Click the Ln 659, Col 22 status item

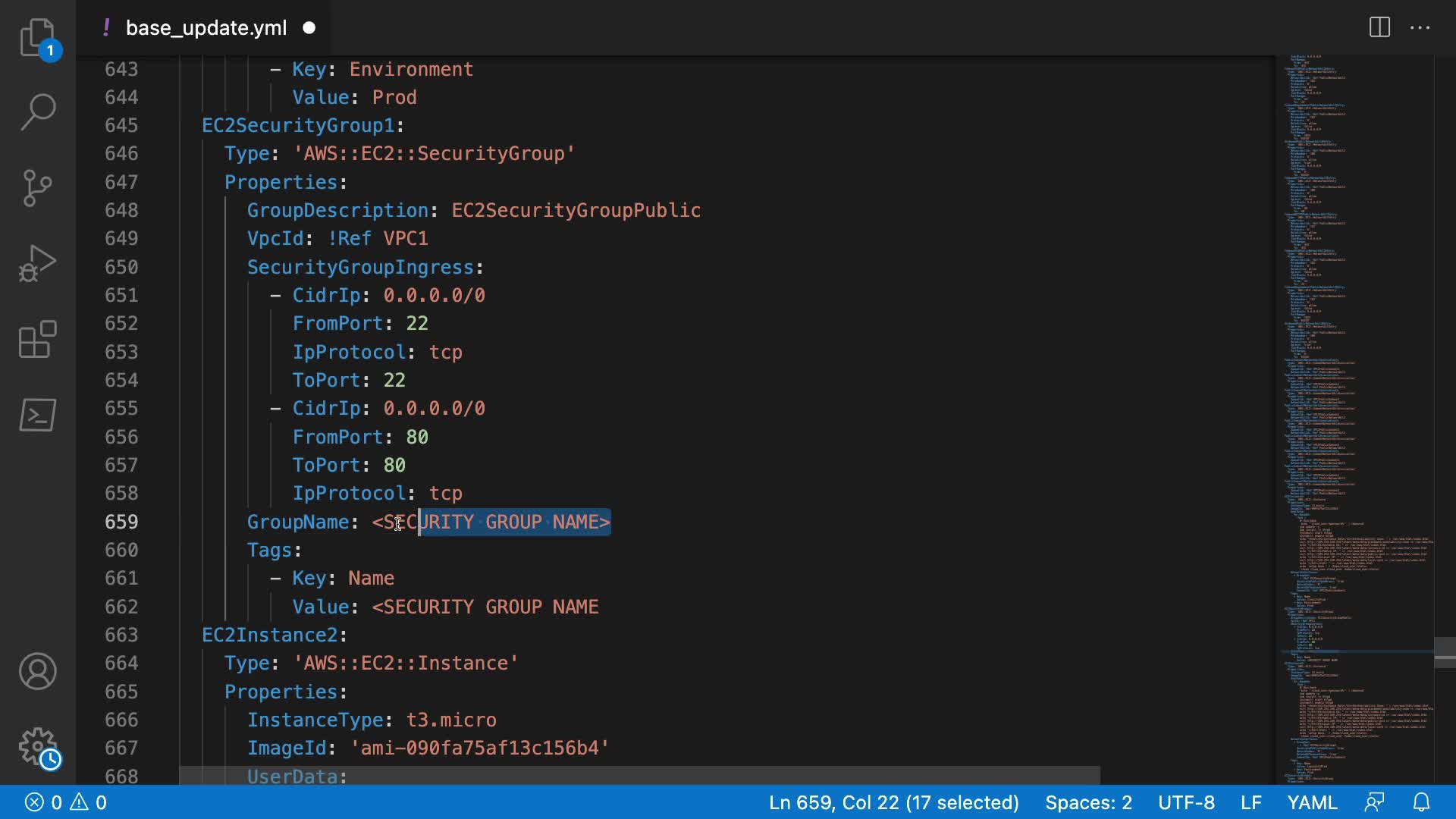click(893, 802)
